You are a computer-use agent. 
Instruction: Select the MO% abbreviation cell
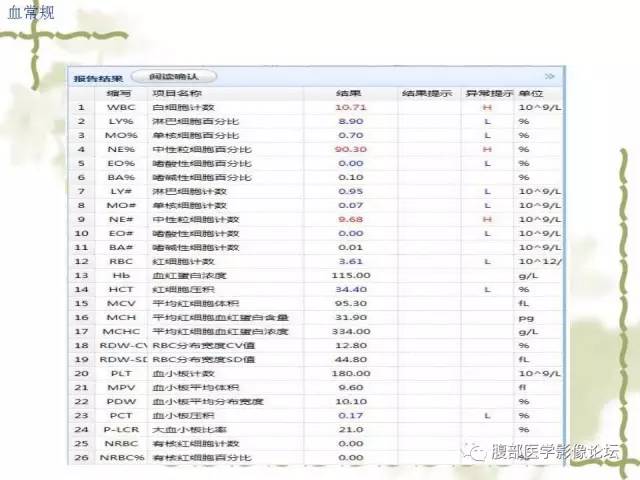point(121,136)
